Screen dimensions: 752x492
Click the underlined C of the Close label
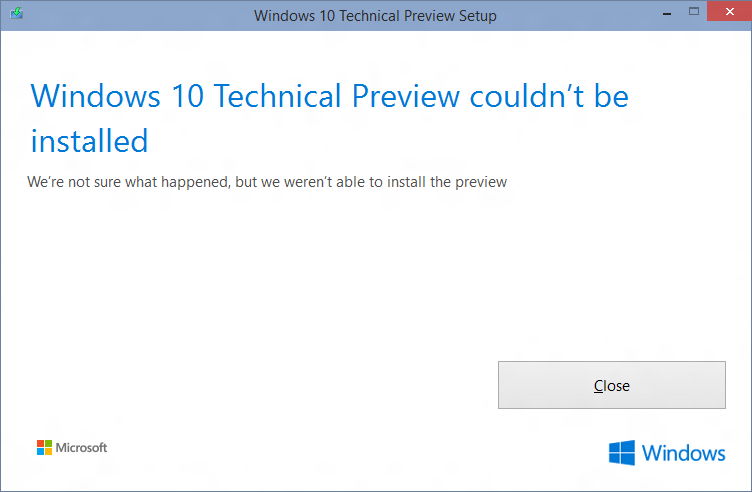point(598,386)
